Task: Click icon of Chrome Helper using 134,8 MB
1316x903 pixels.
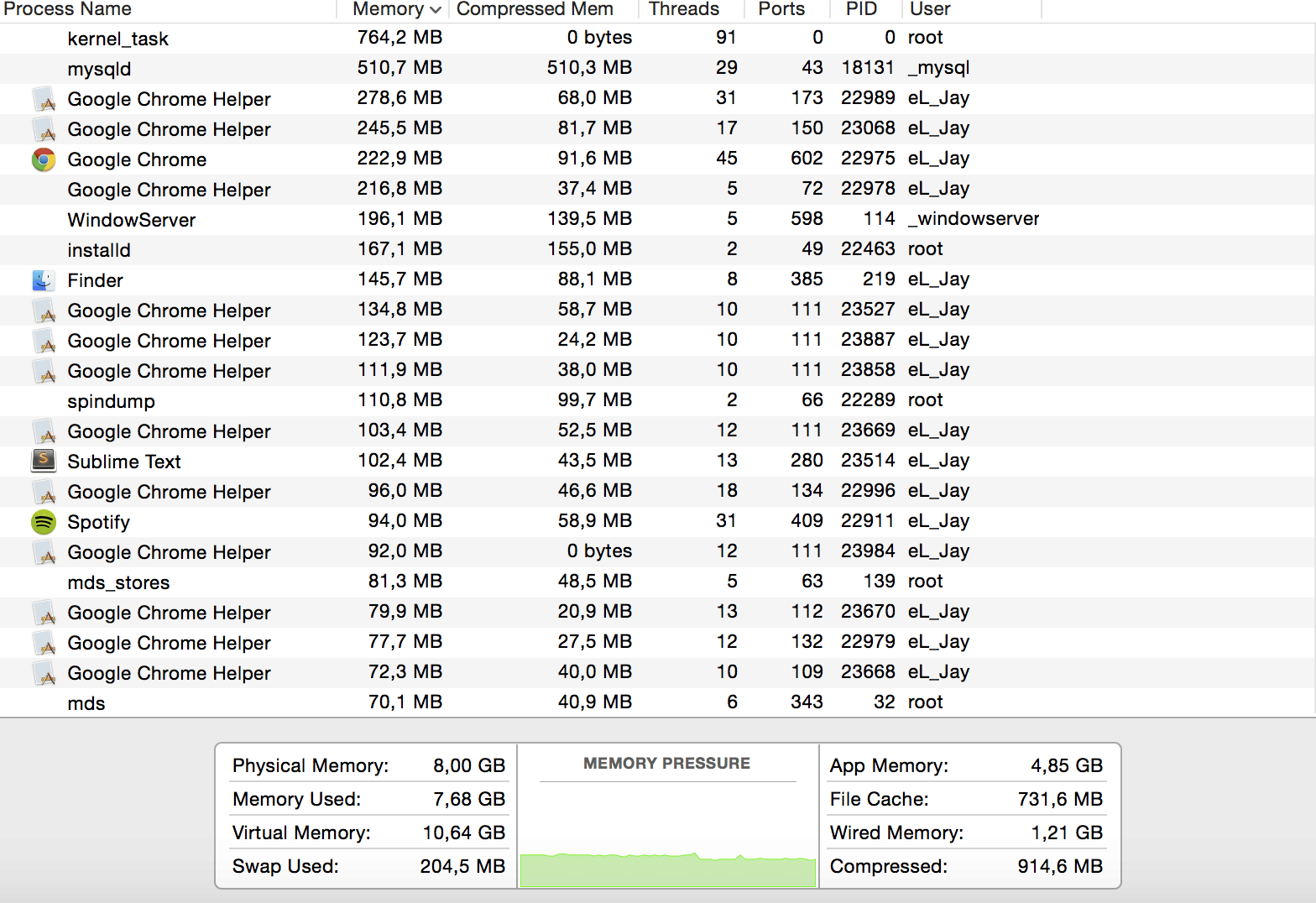Action: (44, 311)
